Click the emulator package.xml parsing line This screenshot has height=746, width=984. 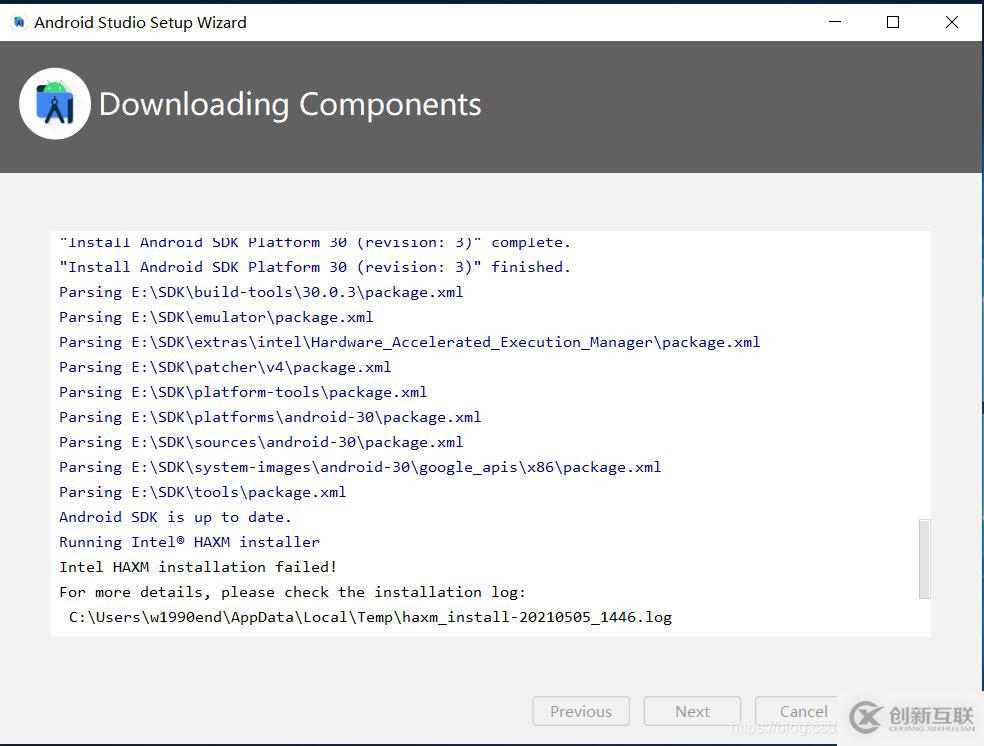point(216,317)
